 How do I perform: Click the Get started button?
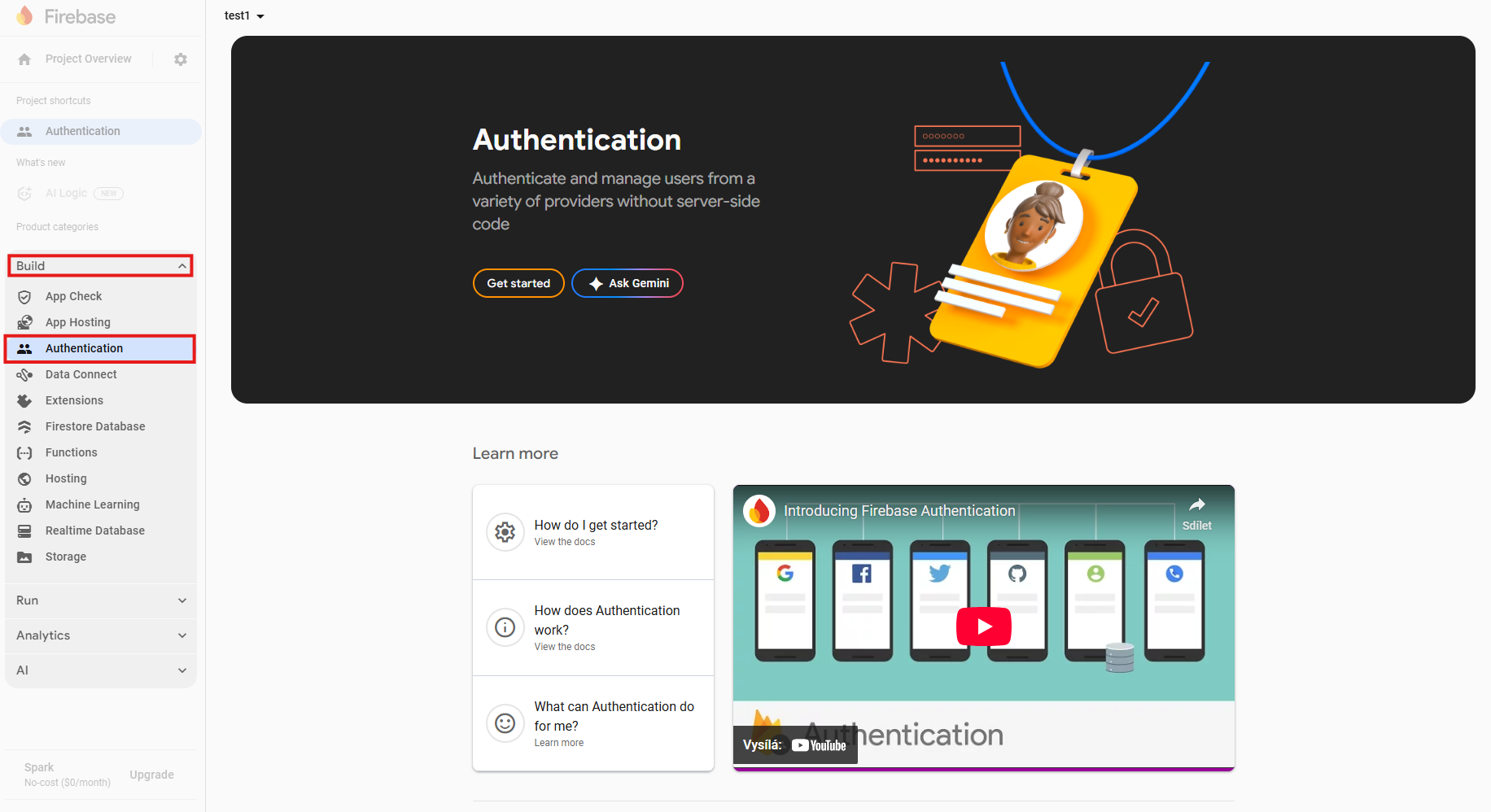[x=518, y=283]
